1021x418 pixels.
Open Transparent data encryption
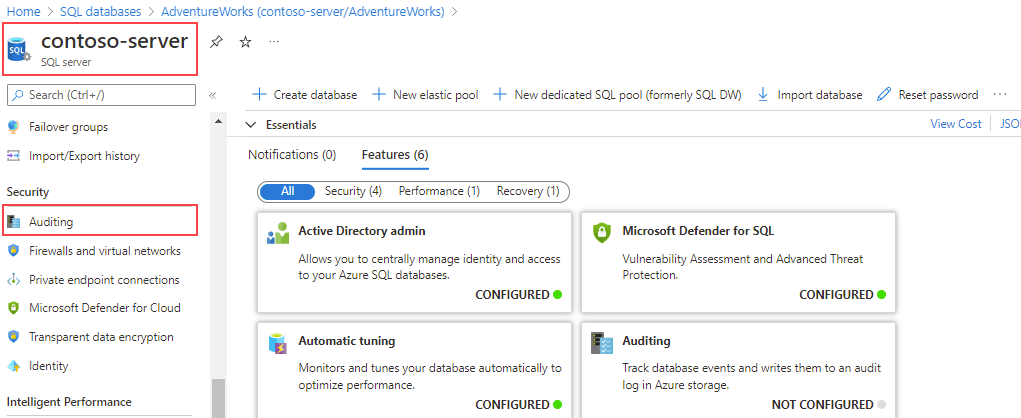pyautogui.click(x=101, y=337)
